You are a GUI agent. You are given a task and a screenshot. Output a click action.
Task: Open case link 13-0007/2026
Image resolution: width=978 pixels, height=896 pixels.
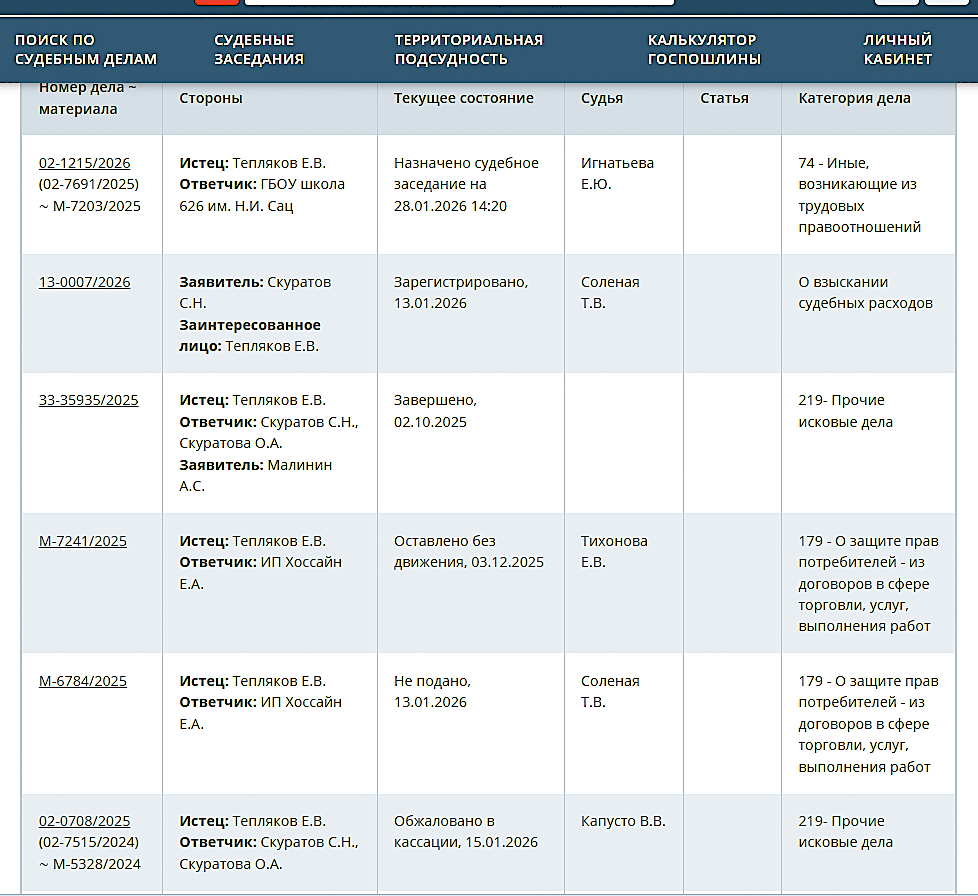click(x=84, y=282)
